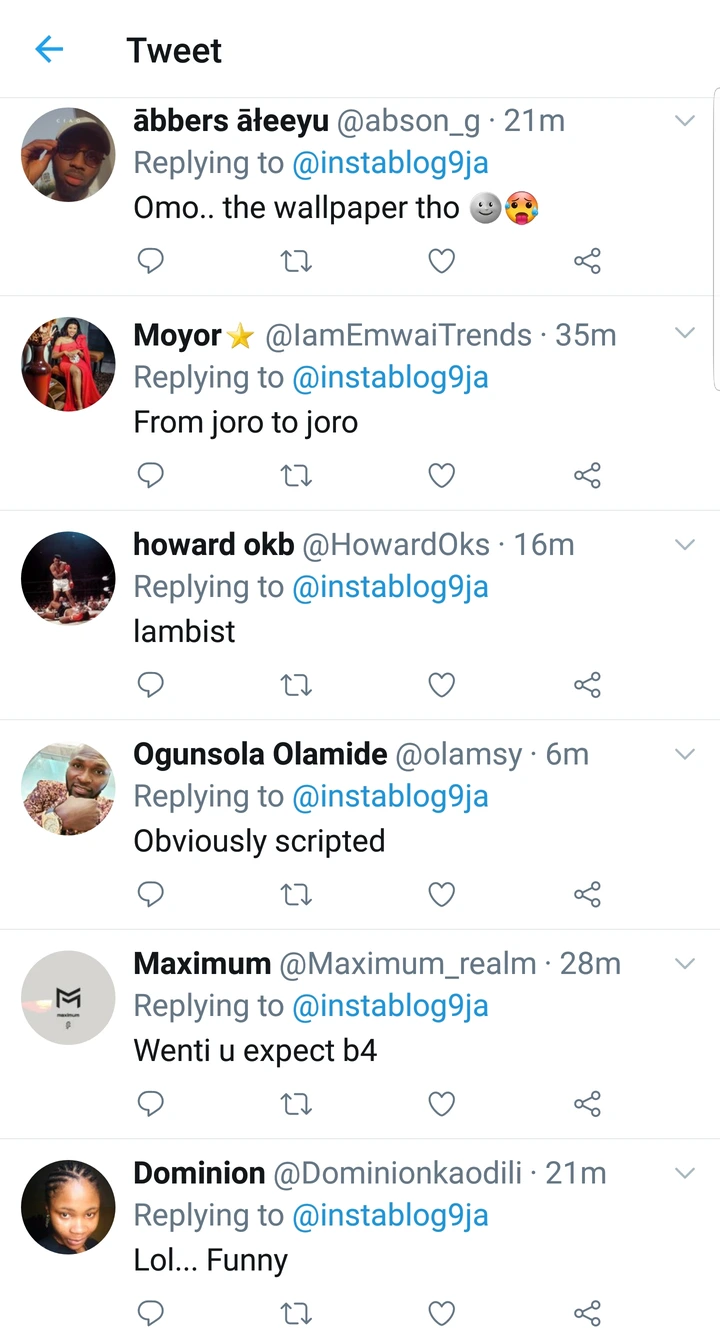Go back using the top-left arrow
Image resolution: width=720 pixels, height=1344 pixels.
(49, 50)
